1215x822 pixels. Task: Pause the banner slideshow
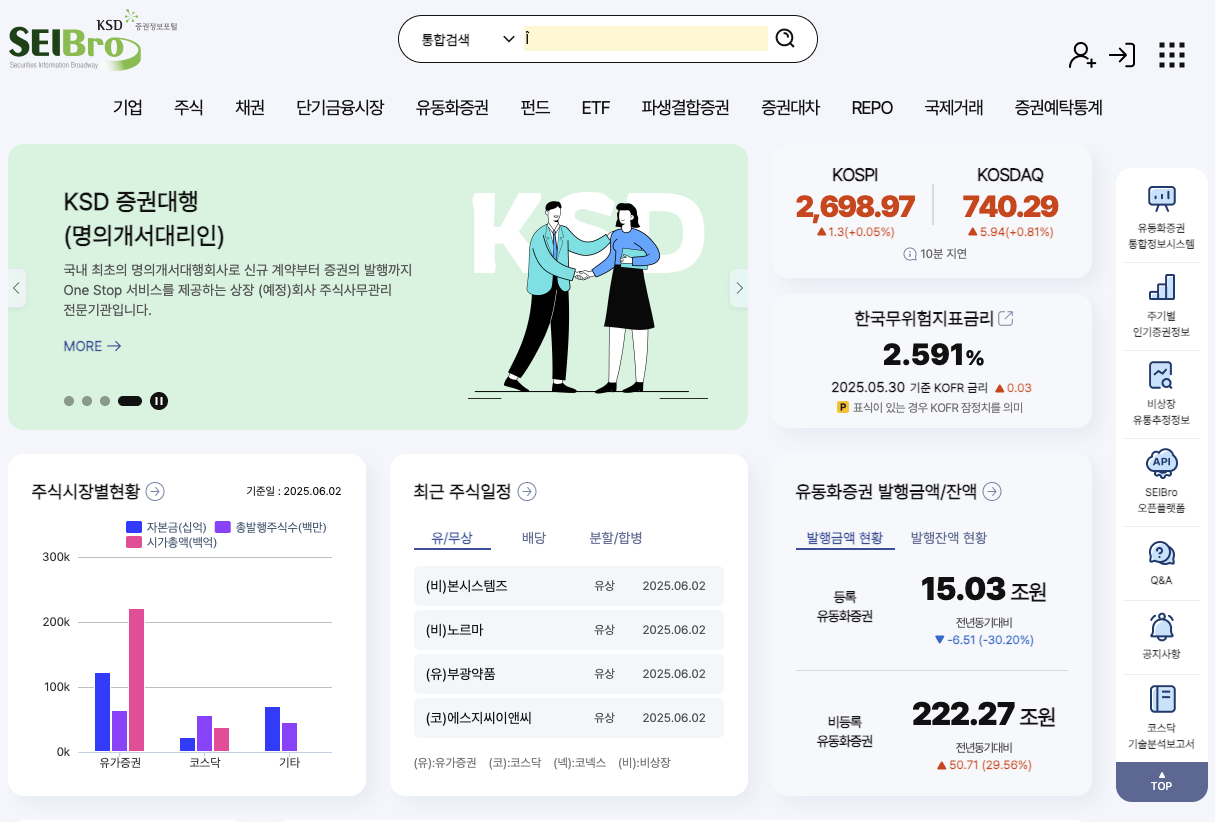coord(159,401)
